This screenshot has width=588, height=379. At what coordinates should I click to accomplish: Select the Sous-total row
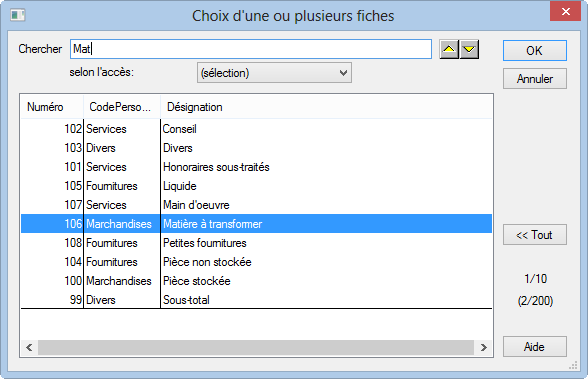point(256,300)
